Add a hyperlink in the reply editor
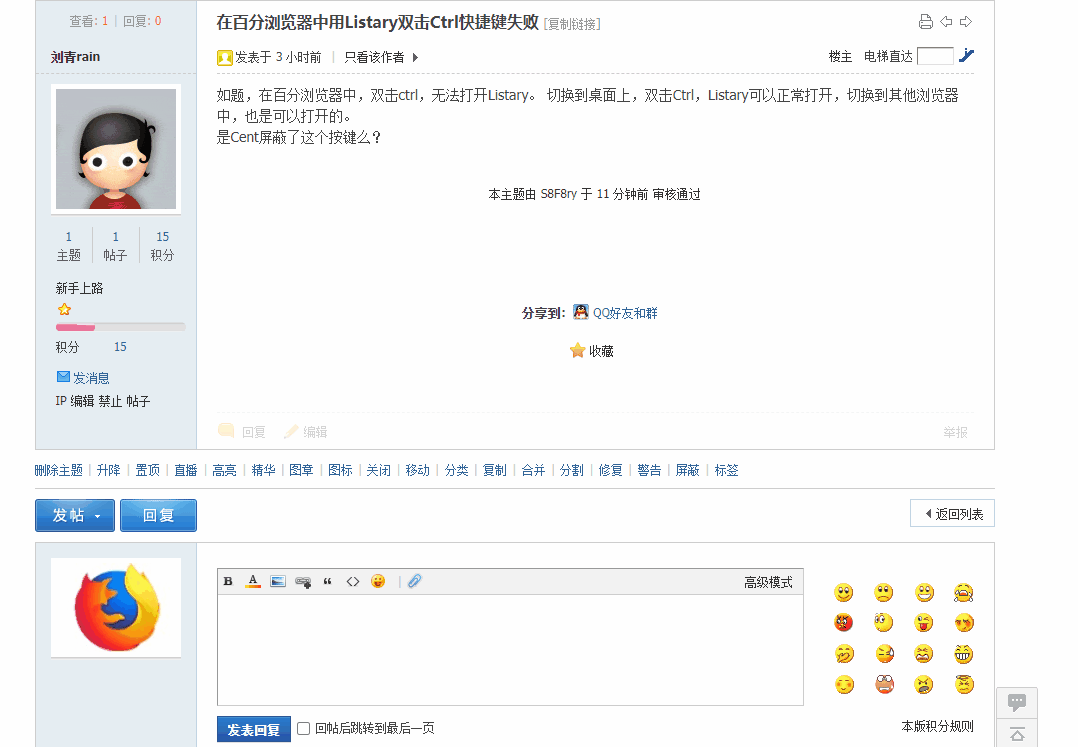The height and width of the screenshot is (747, 1078). (303, 582)
